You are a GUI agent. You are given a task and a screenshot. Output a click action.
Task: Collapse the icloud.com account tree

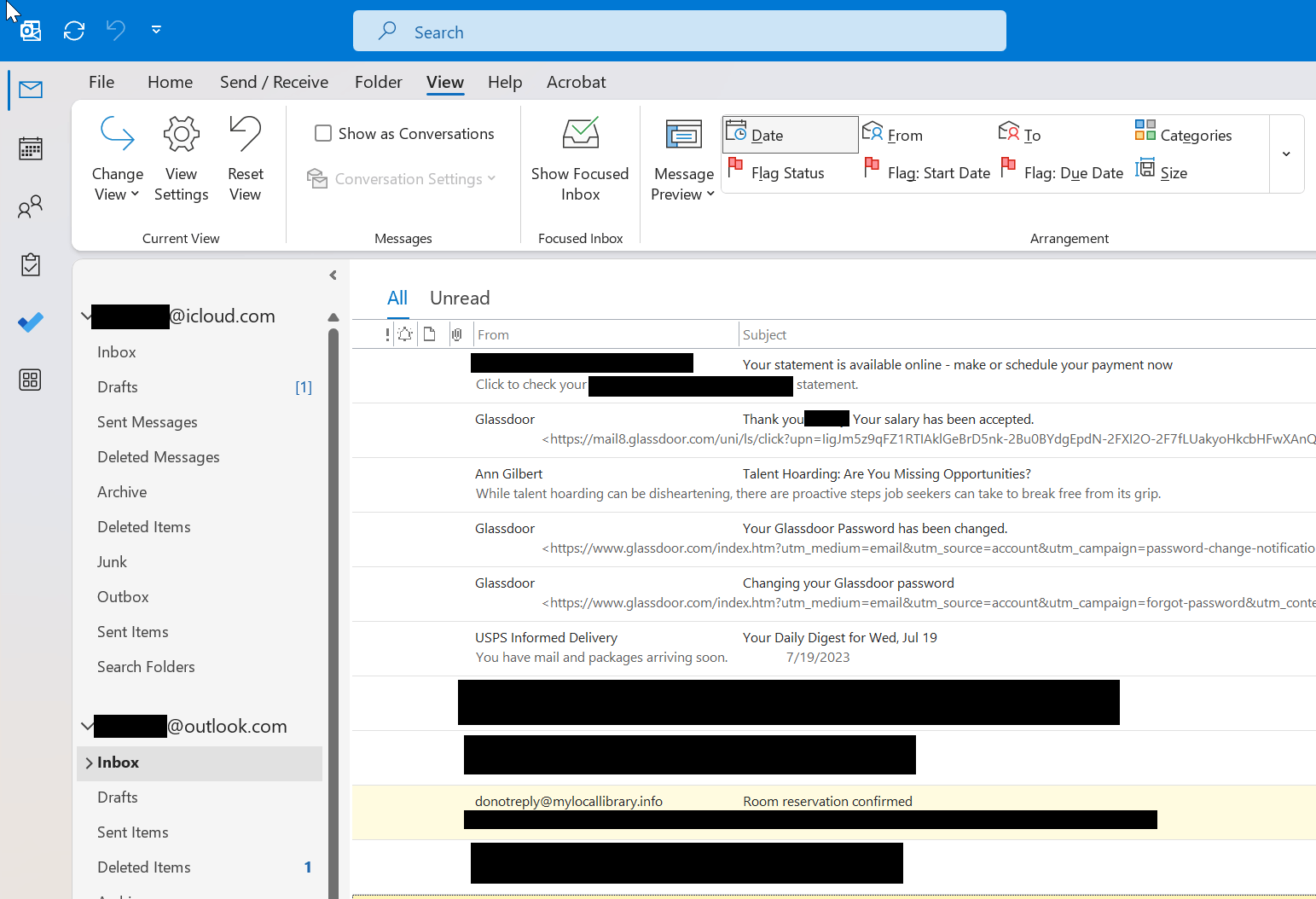click(86, 316)
